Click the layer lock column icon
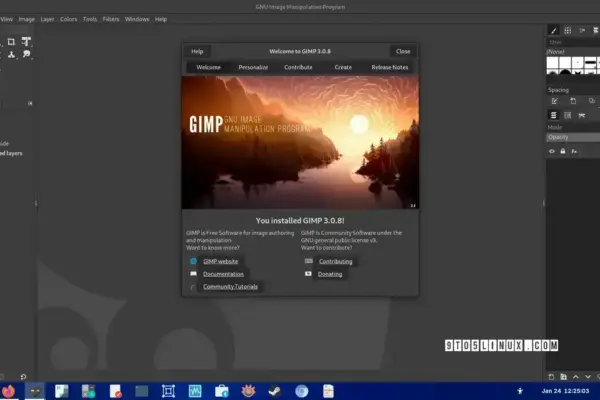This screenshot has height=400, width=600. point(563,151)
